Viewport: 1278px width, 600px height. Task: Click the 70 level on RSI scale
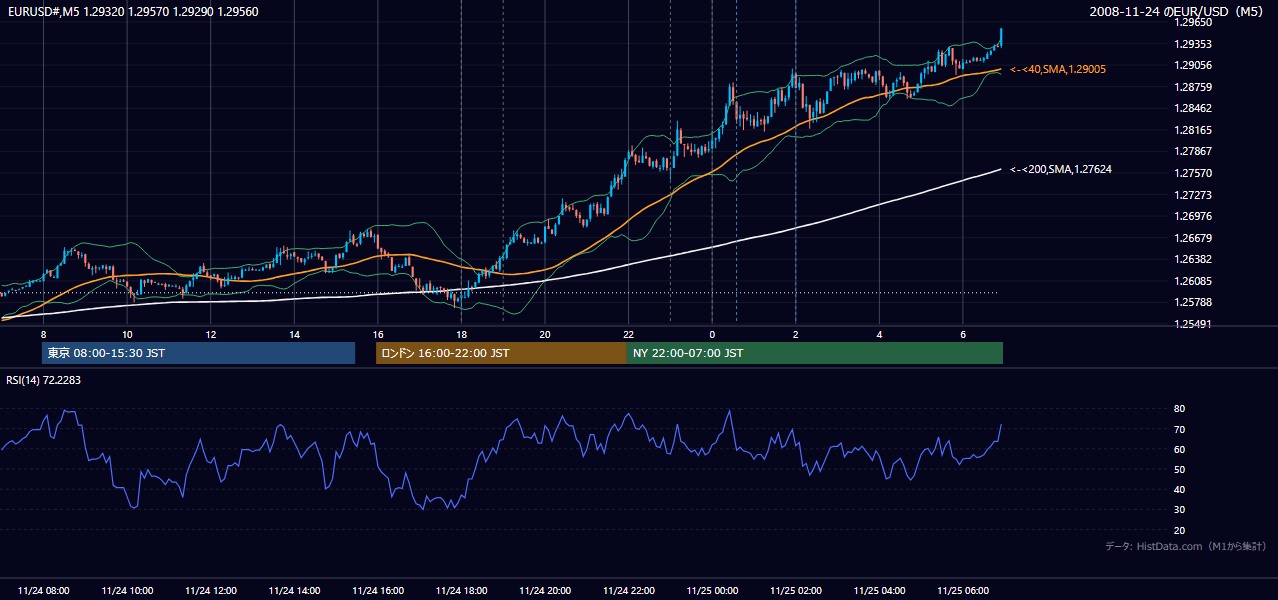(x=1180, y=429)
